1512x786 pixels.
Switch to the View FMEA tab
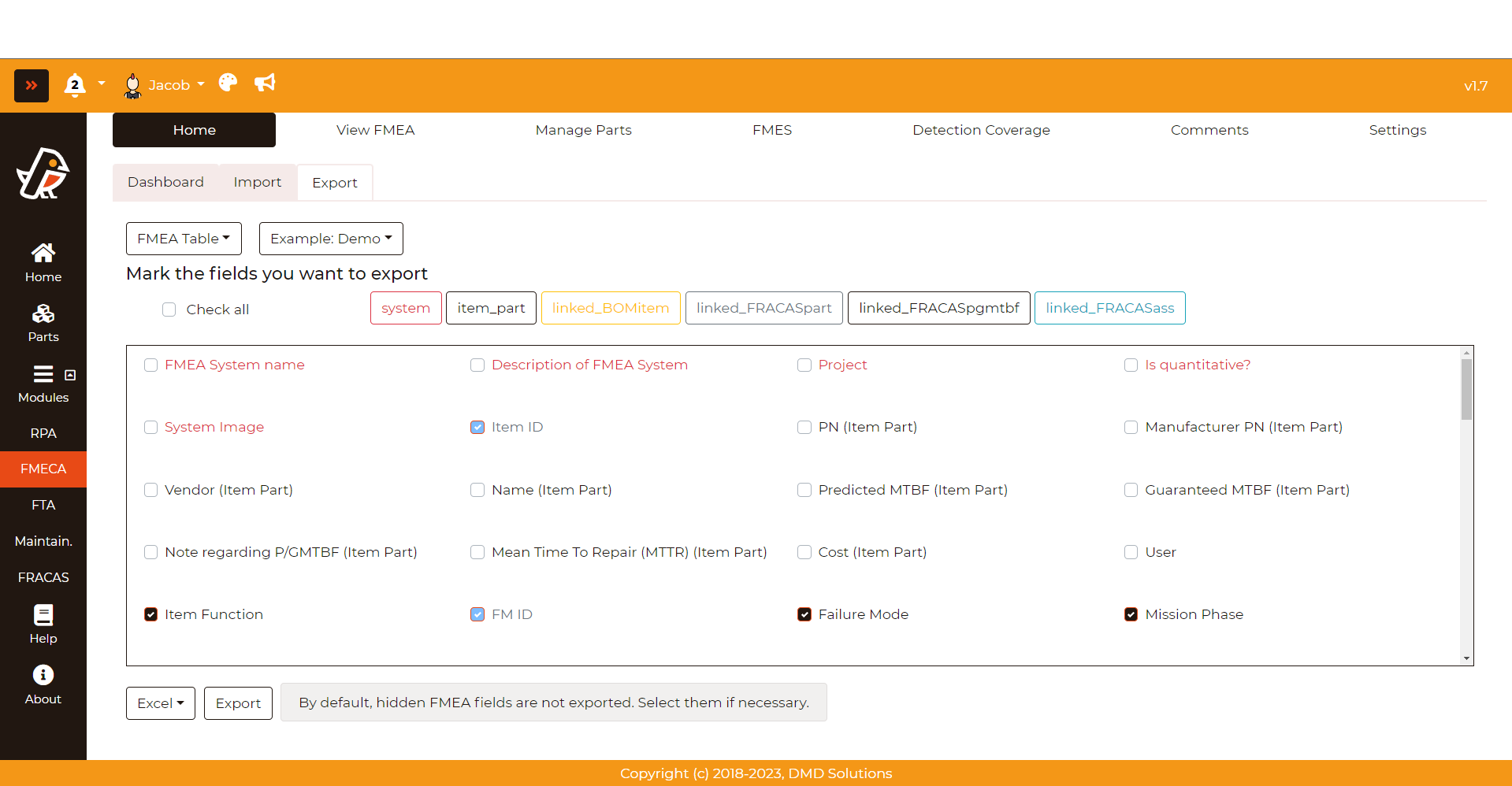click(x=375, y=130)
